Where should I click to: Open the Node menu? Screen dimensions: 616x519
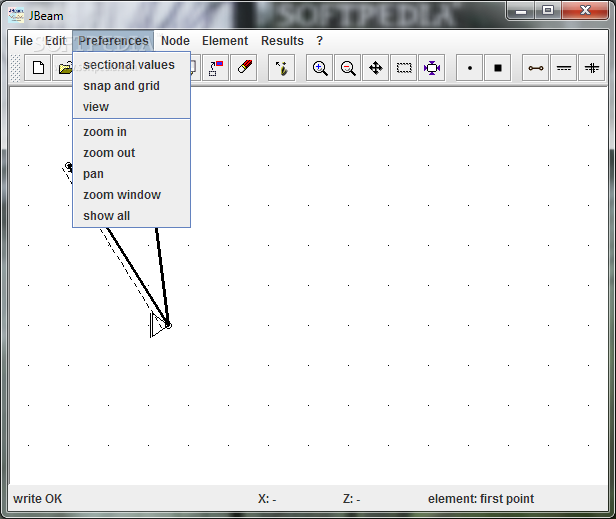175,41
